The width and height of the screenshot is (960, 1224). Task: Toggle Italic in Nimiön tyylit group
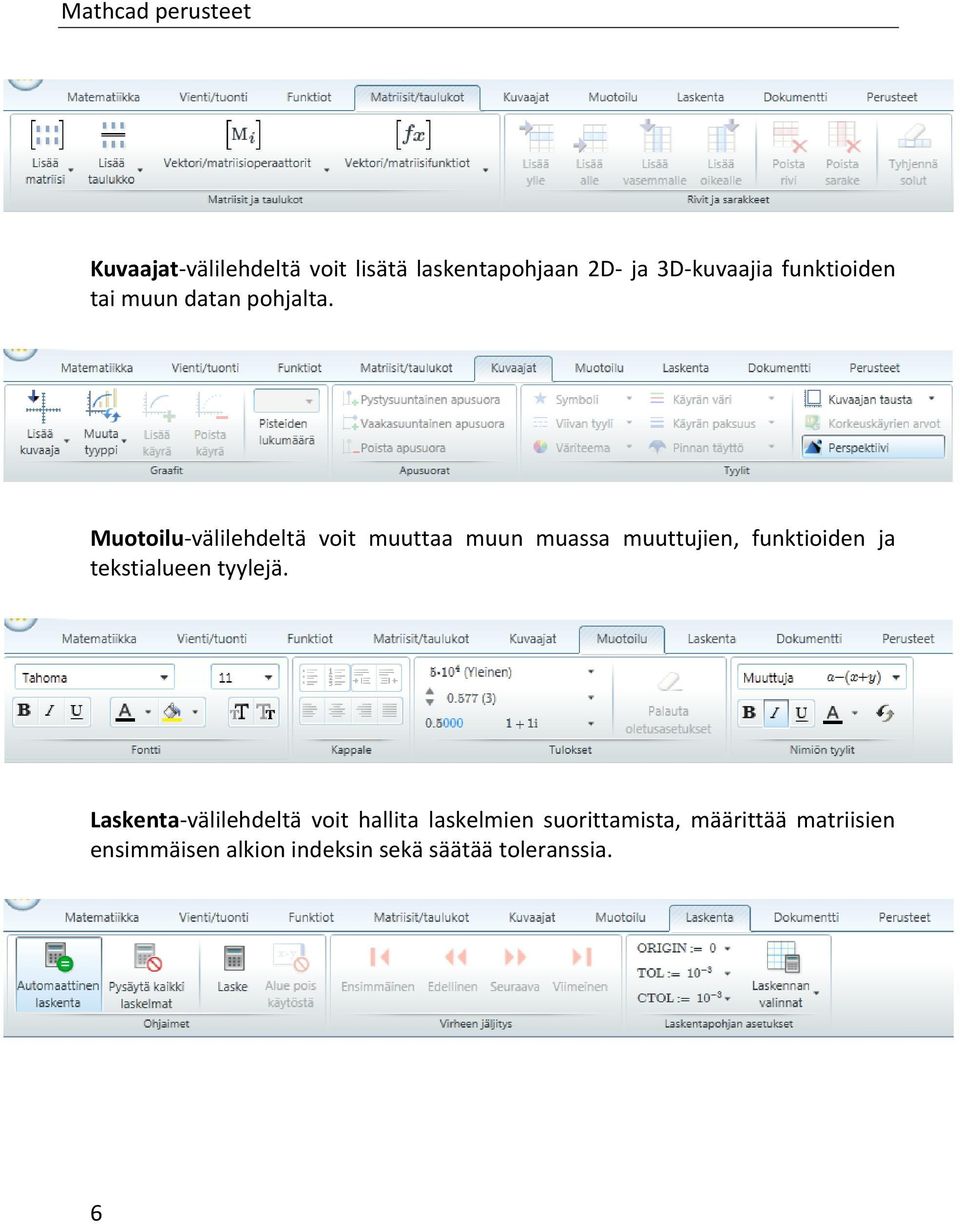click(775, 713)
